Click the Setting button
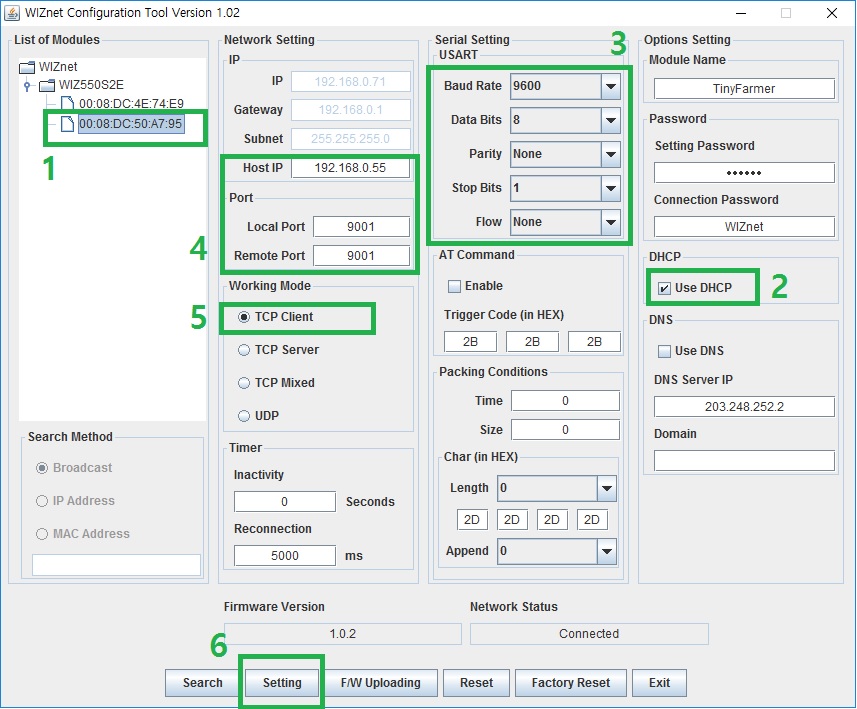The image size is (857, 709). click(x=282, y=683)
